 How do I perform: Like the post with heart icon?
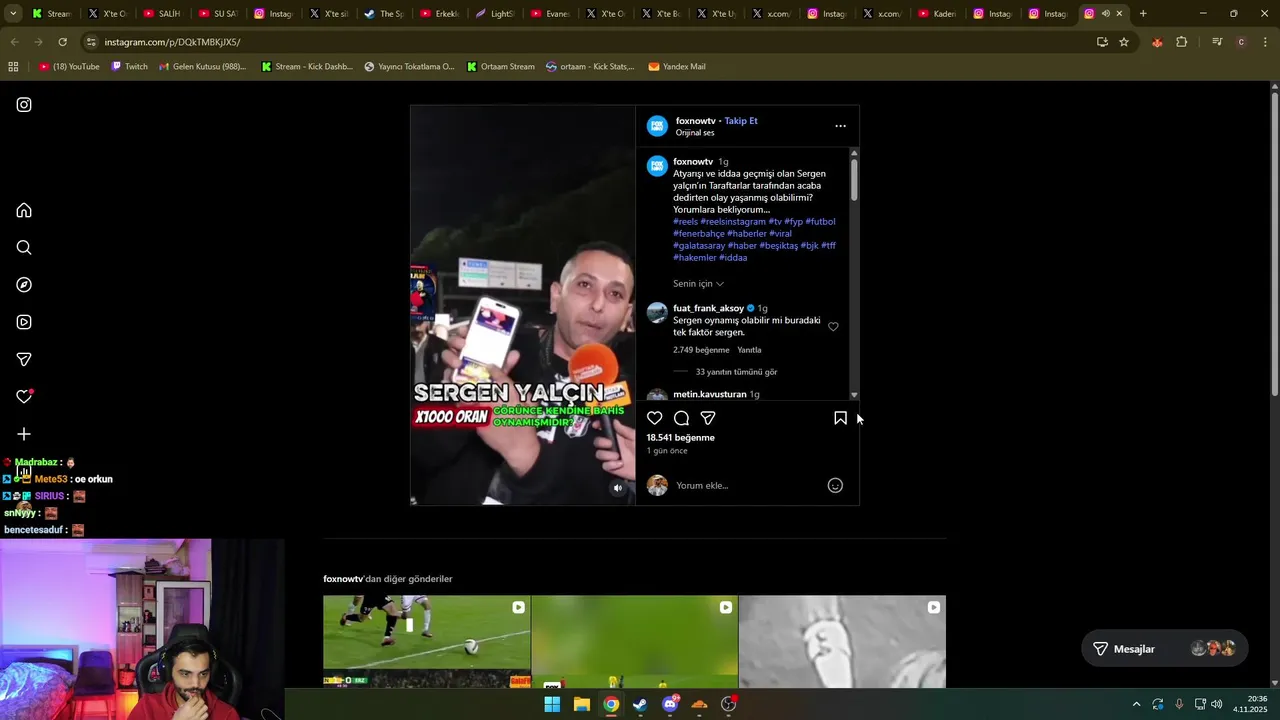click(x=655, y=418)
